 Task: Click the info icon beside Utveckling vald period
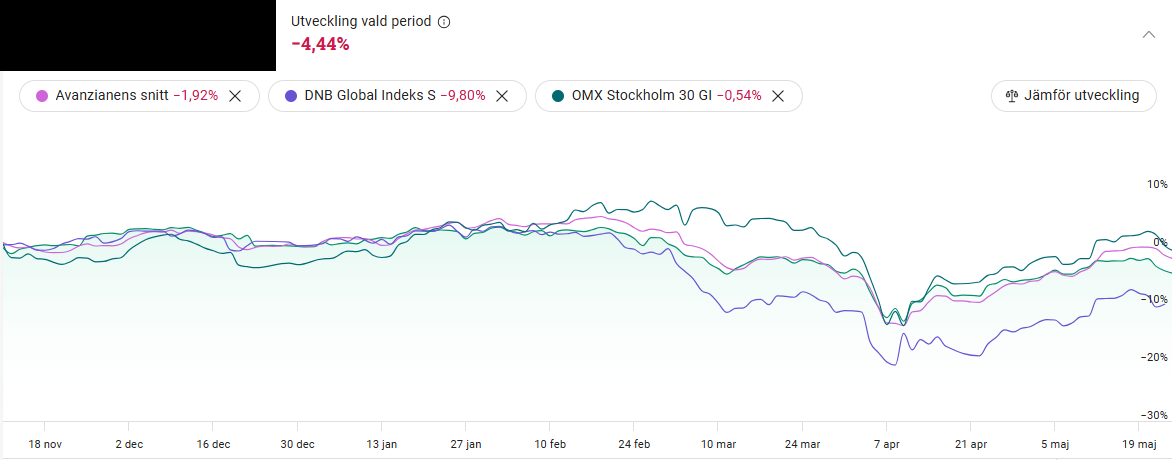click(x=444, y=22)
